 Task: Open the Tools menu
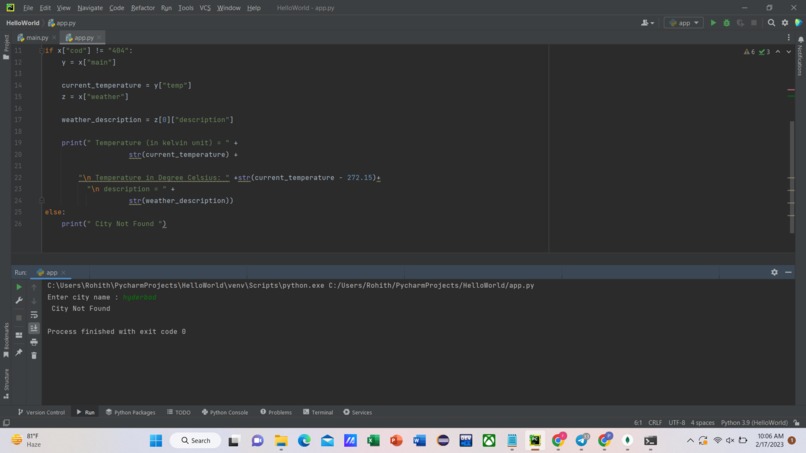[186, 8]
